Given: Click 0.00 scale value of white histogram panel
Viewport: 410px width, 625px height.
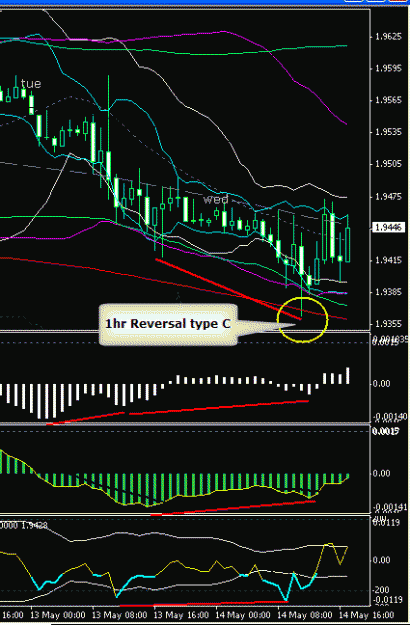Looking at the screenshot, I should tap(382, 384).
